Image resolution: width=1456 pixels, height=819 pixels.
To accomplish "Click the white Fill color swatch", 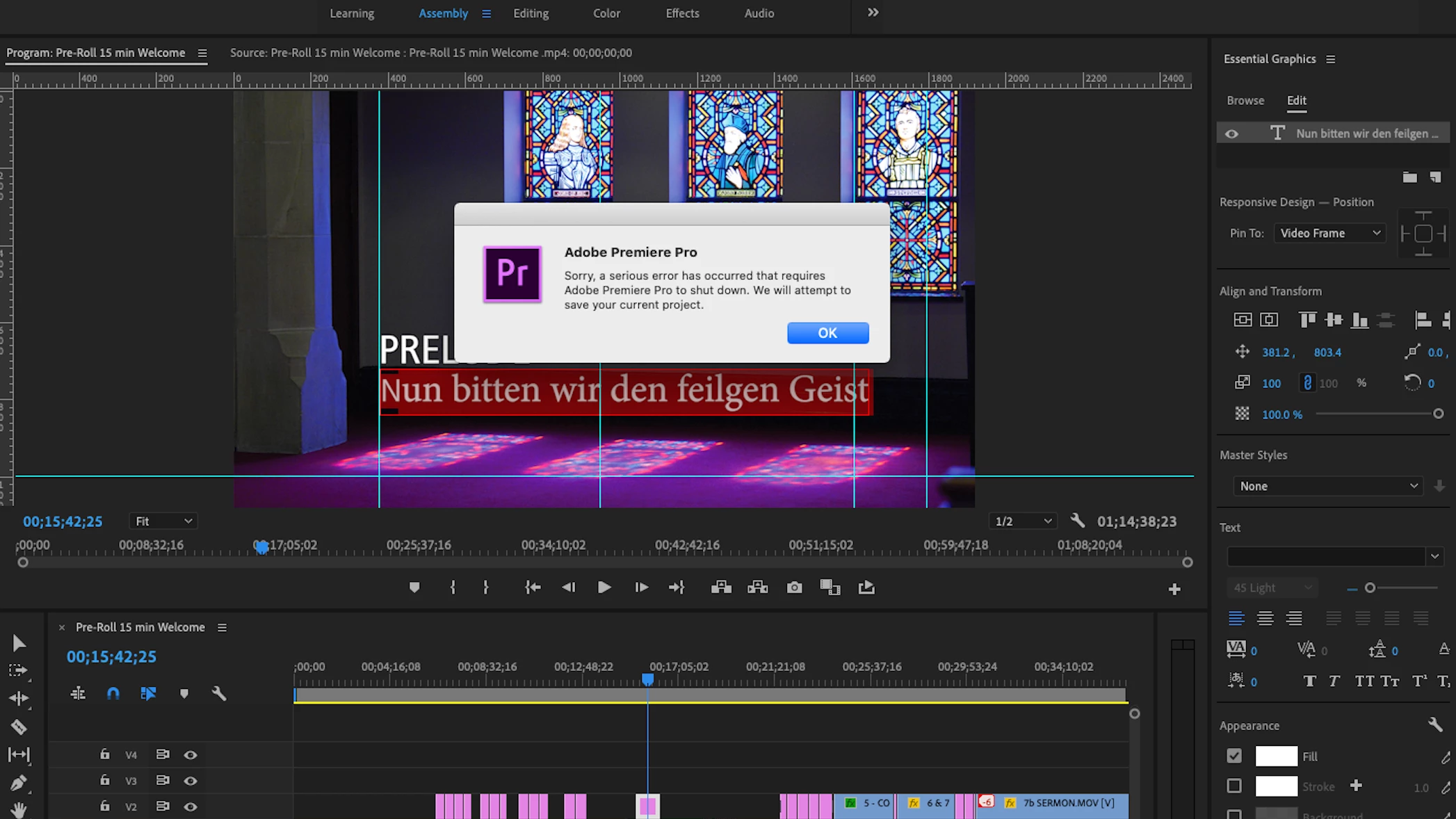I will click(x=1276, y=756).
